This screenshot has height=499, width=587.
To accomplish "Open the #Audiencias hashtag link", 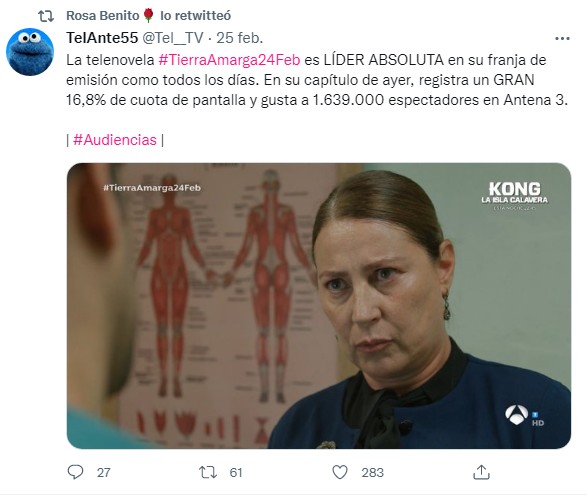I will 115,140.
